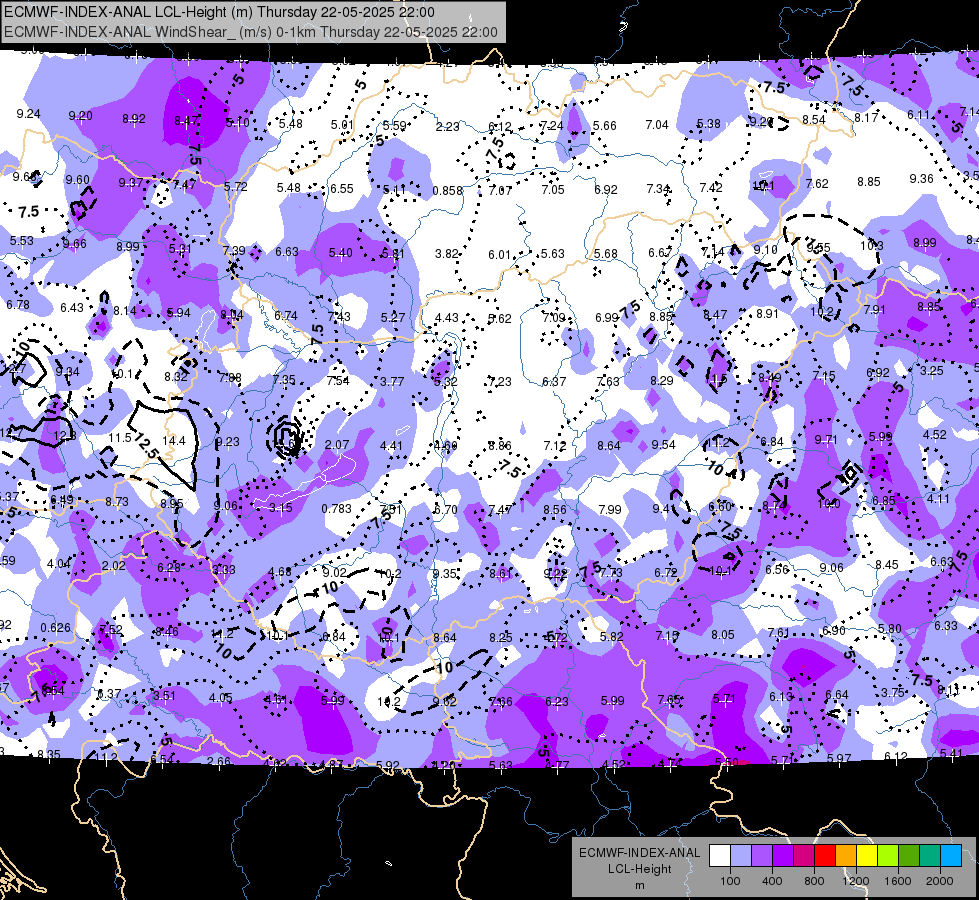Viewport: 979px width, 900px height.
Task: Click the wind shear value 5.53
Action: (21, 240)
